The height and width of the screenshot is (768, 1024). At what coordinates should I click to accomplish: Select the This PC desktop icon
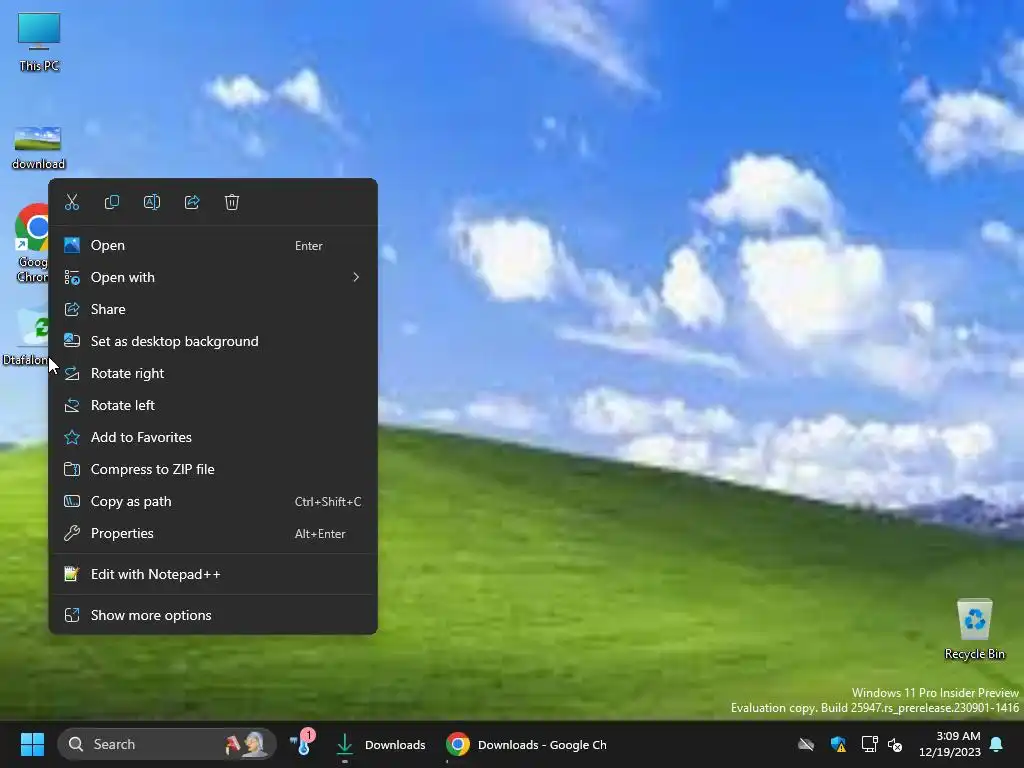(x=39, y=42)
